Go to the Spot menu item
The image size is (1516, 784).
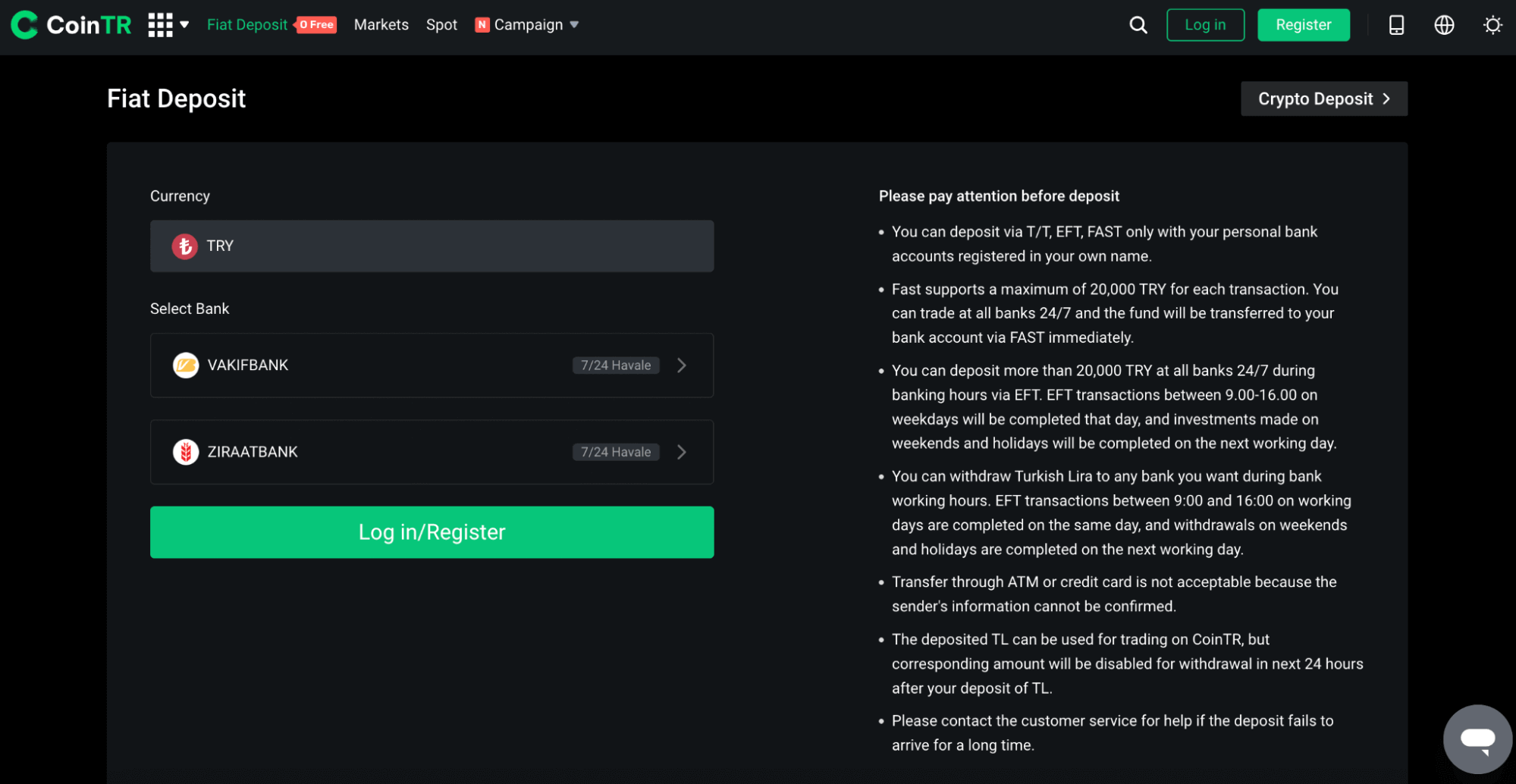441,25
